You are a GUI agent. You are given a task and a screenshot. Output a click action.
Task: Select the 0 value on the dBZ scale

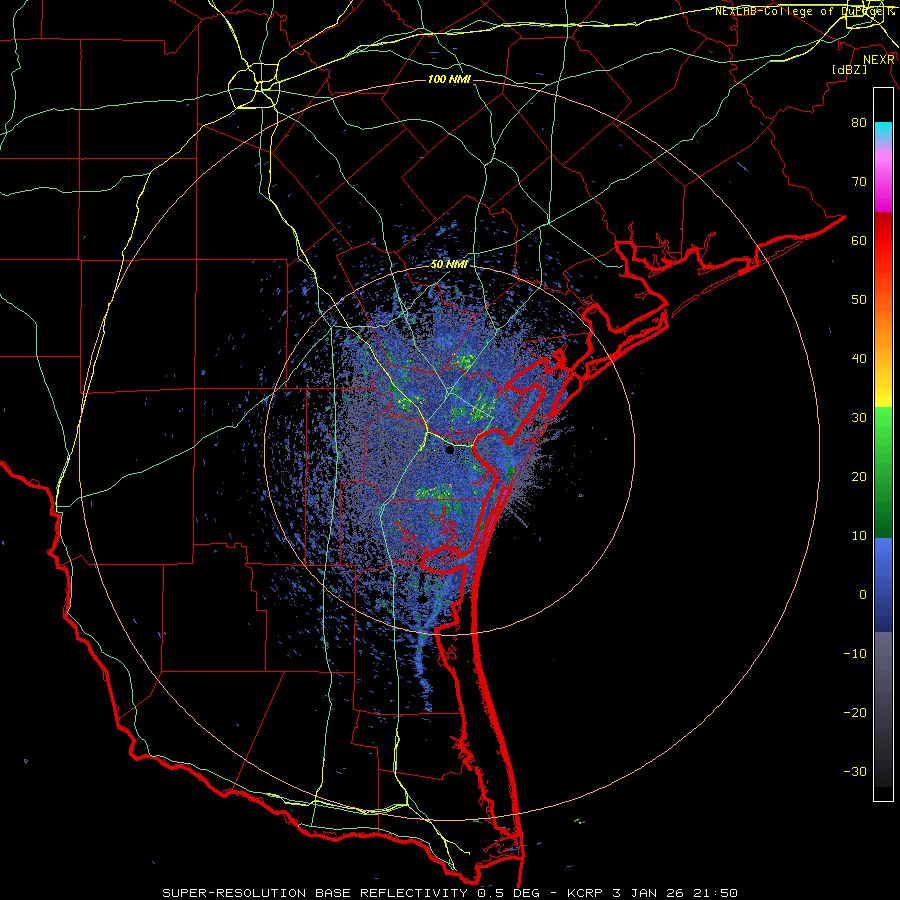pos(863,595)
